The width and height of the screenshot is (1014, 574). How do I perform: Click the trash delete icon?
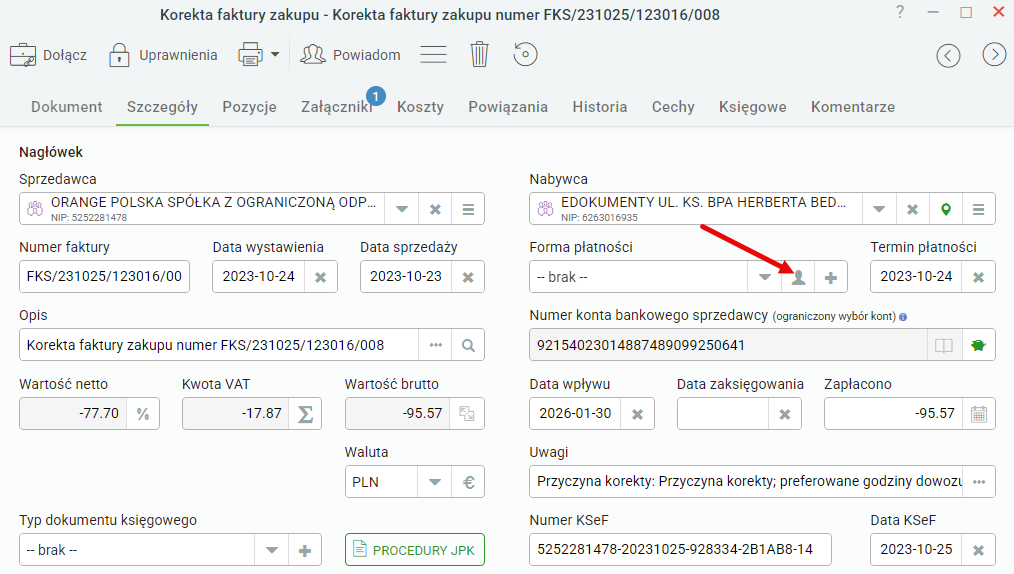pyautogui.click(x=479, y=55)
